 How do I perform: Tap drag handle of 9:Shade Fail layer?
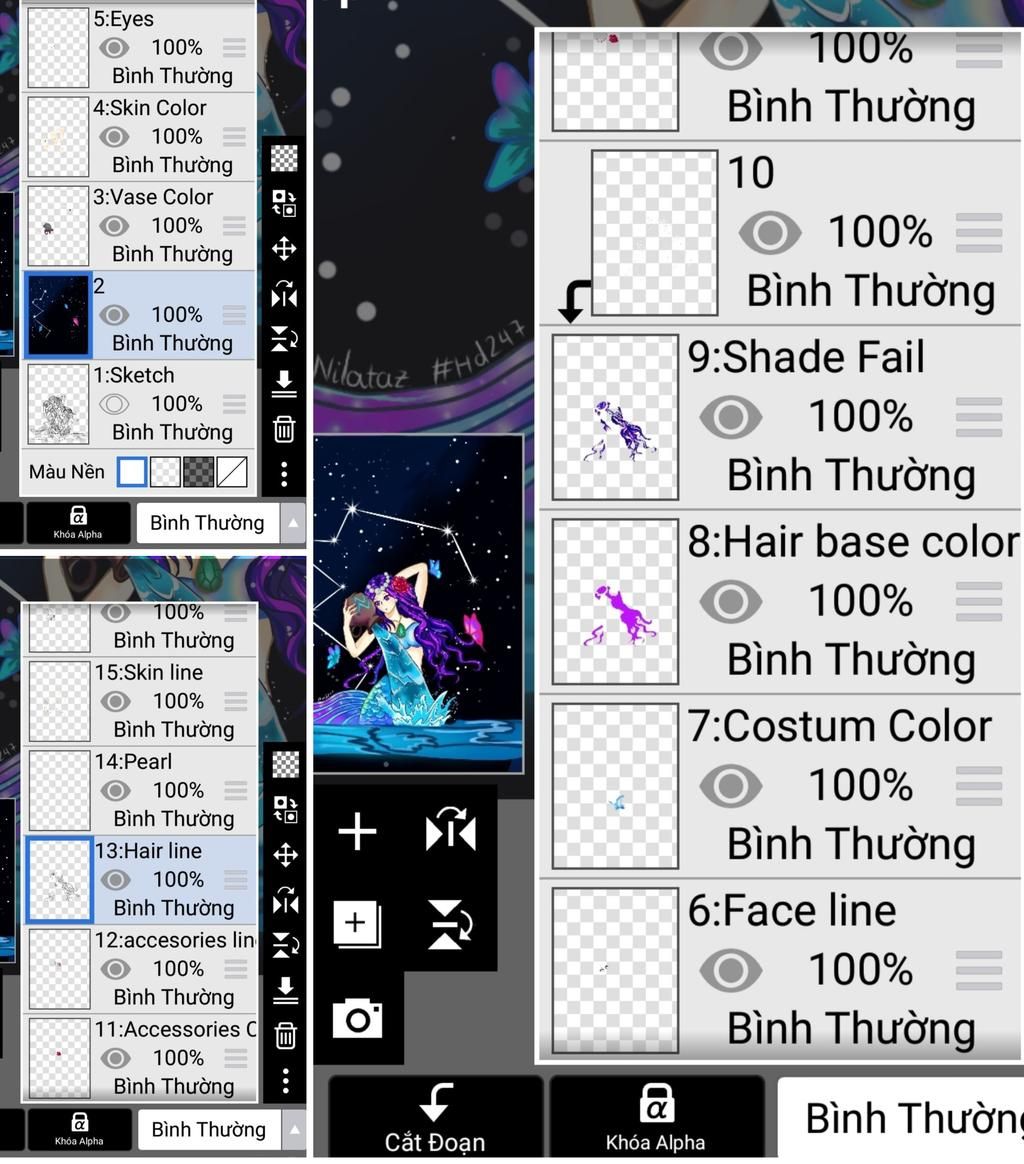pos(979,417)
